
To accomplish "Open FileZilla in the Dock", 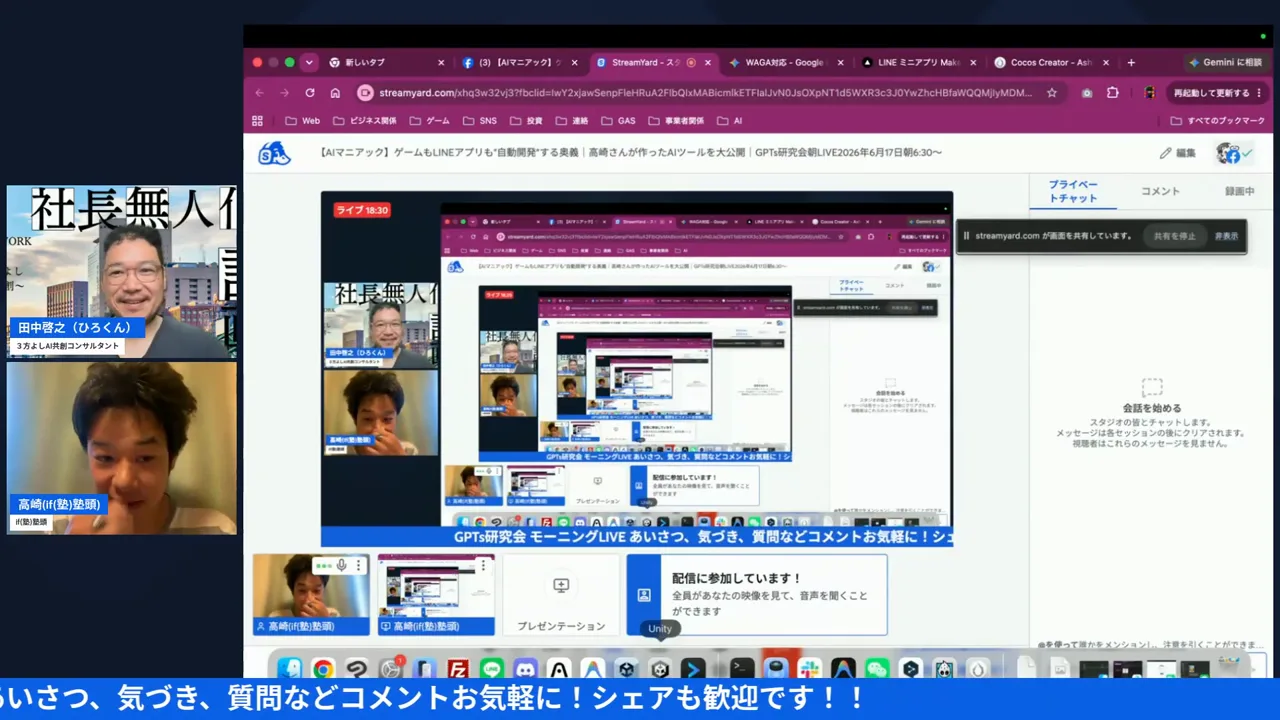I will [x=458, y=668].
